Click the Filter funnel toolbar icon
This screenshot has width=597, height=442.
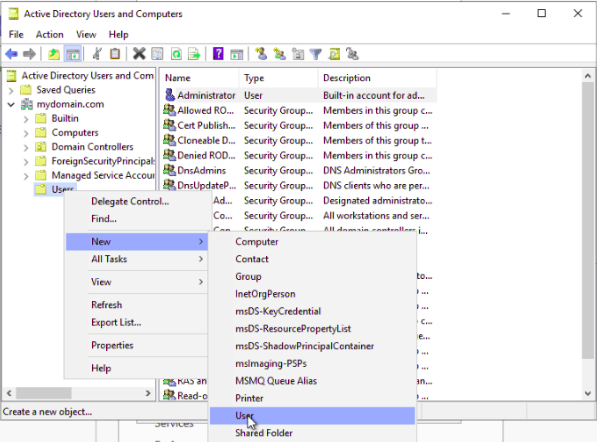316,54
